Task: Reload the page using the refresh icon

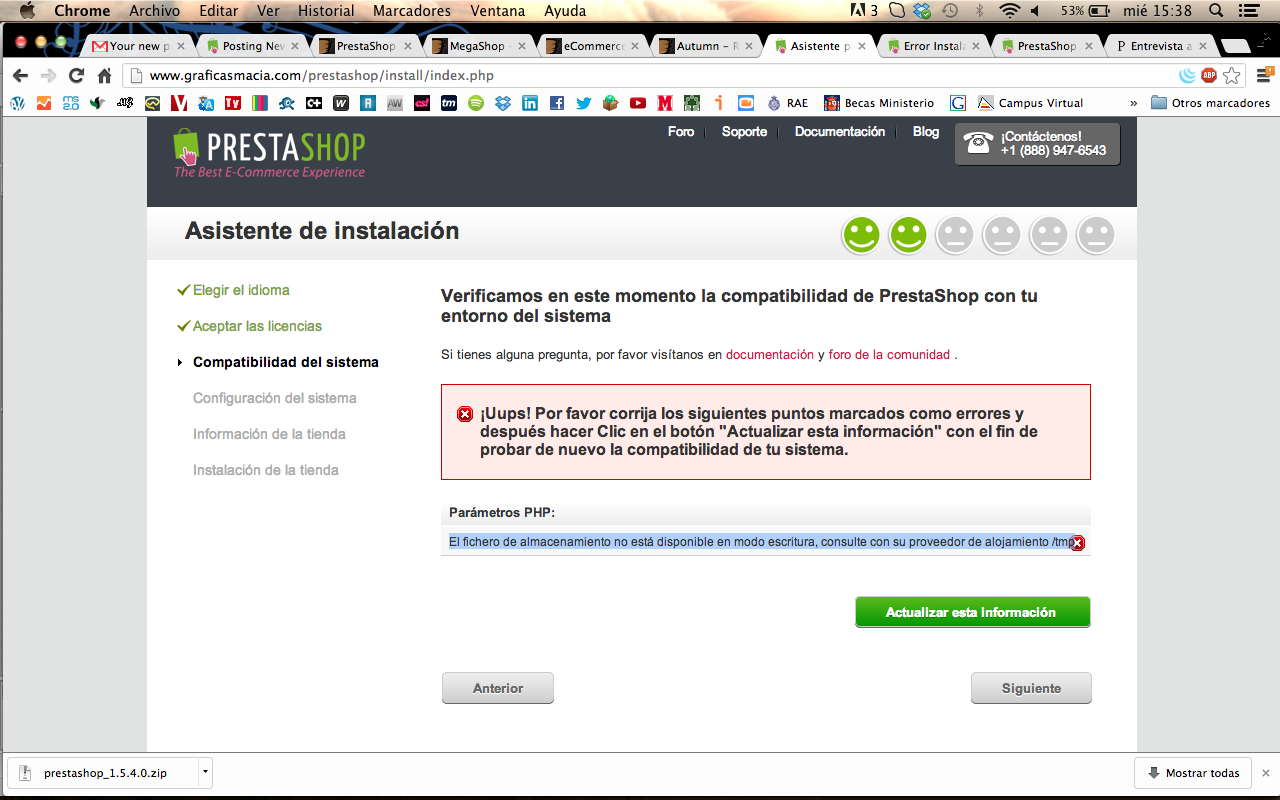Action: coord(76,76)
